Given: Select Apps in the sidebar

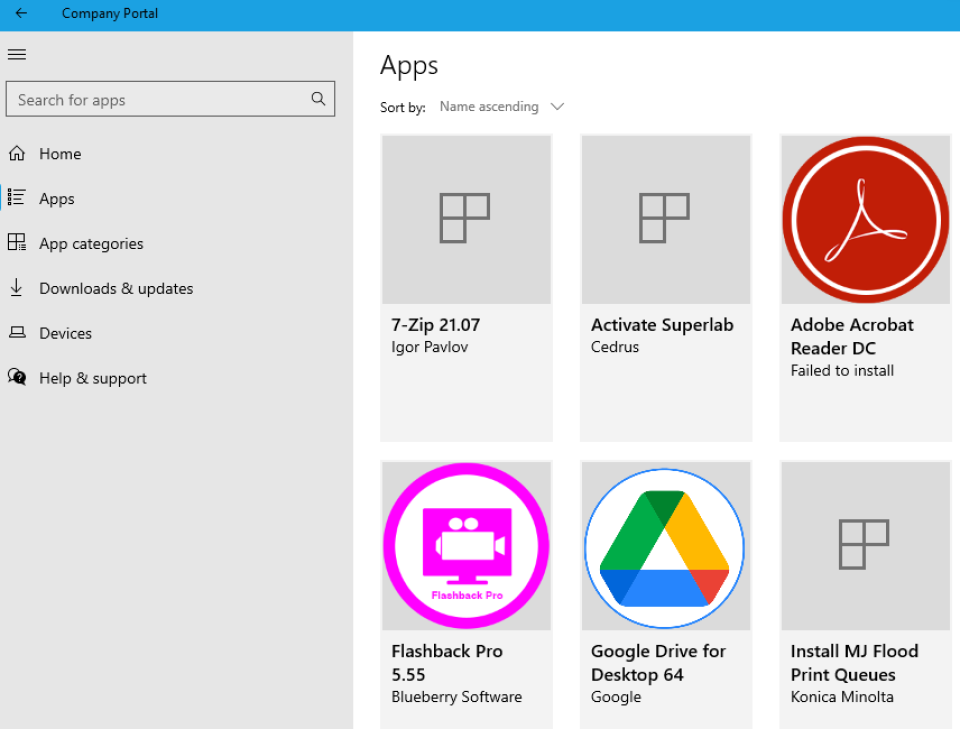Looking at the screenshot, I should [x=57, y=199].
